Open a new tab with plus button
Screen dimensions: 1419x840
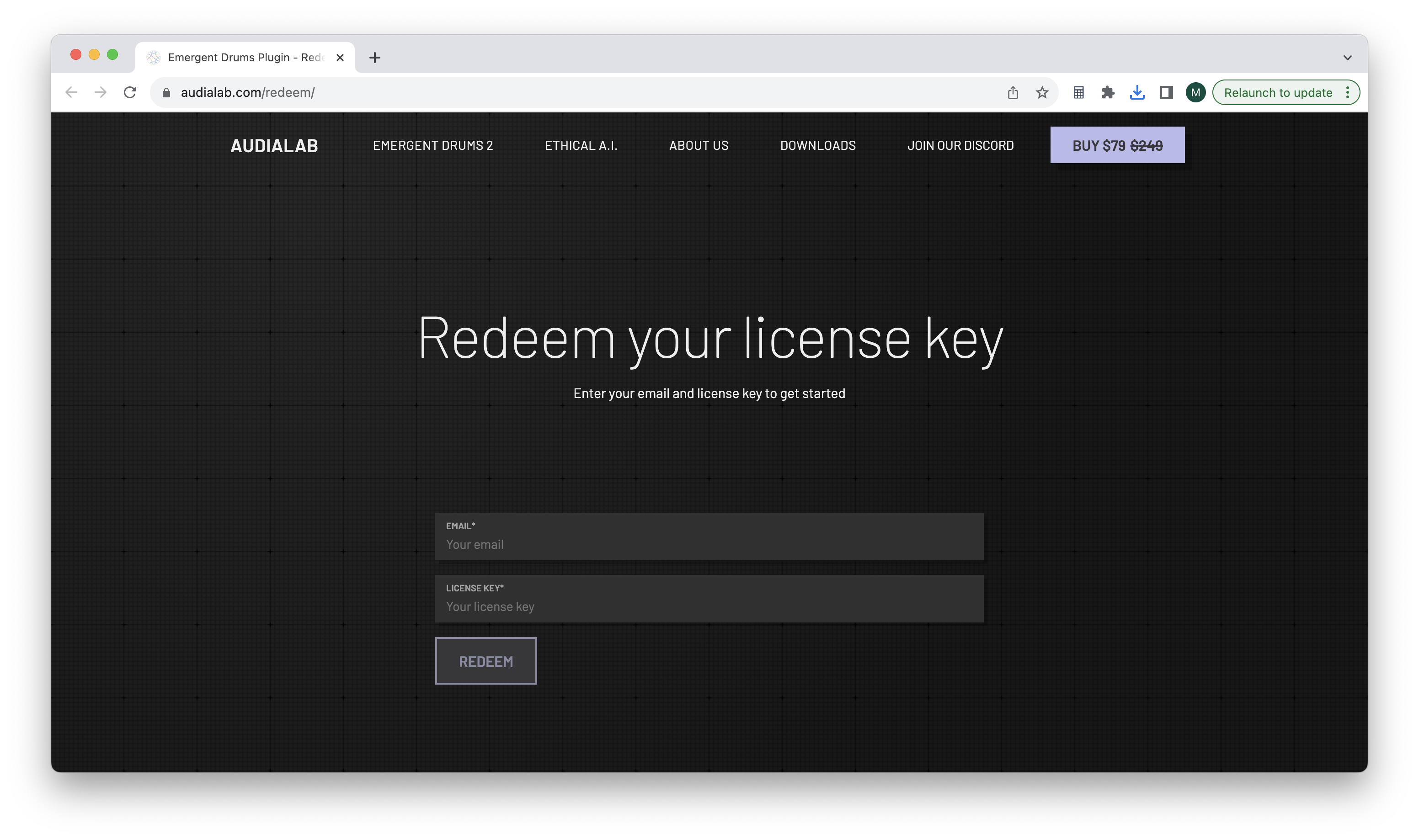(374, 57)
